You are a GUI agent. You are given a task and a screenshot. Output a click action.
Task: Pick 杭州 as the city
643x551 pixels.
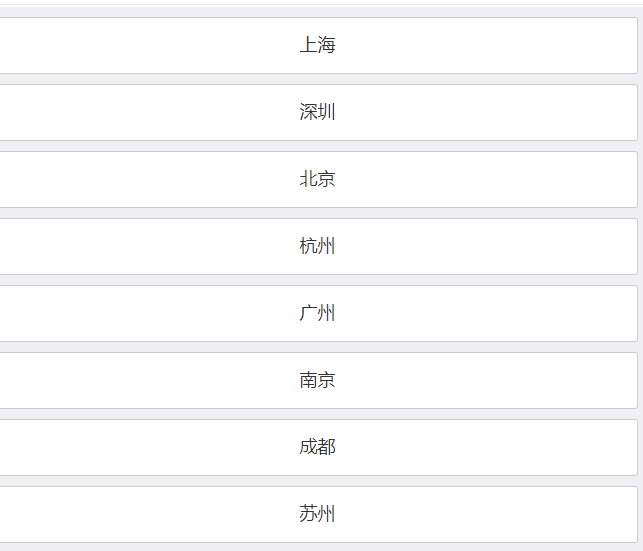click(318, 246)
